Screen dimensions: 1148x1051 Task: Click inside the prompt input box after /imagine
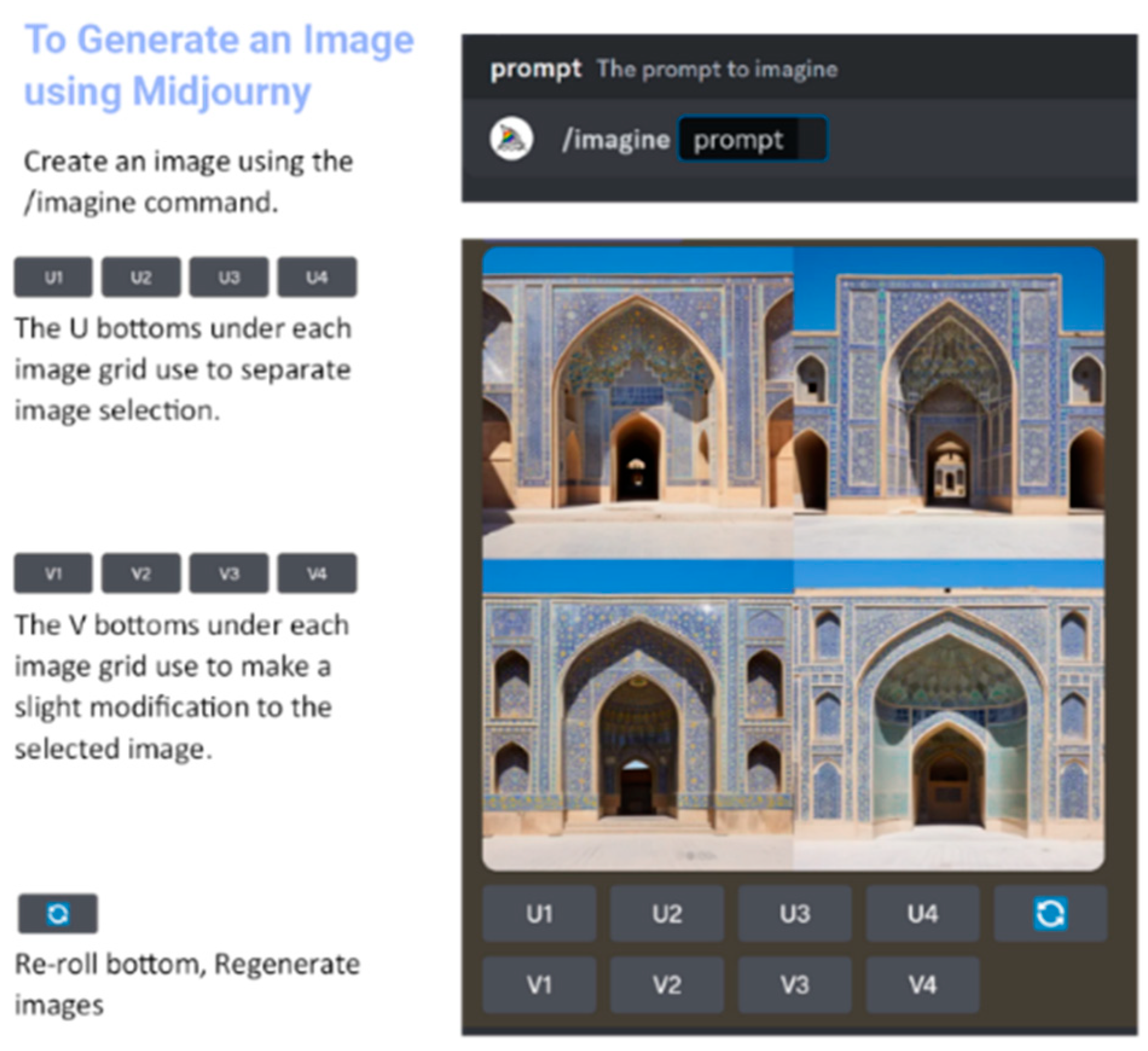752,139
